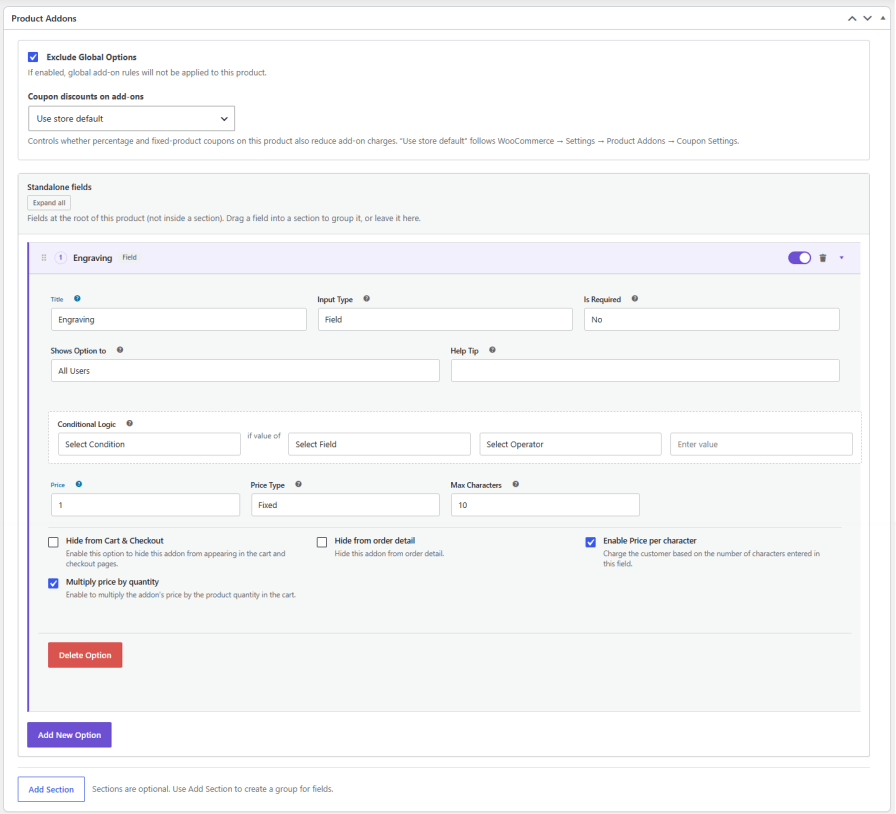Click the Field type tag beside Engraving

130,257
